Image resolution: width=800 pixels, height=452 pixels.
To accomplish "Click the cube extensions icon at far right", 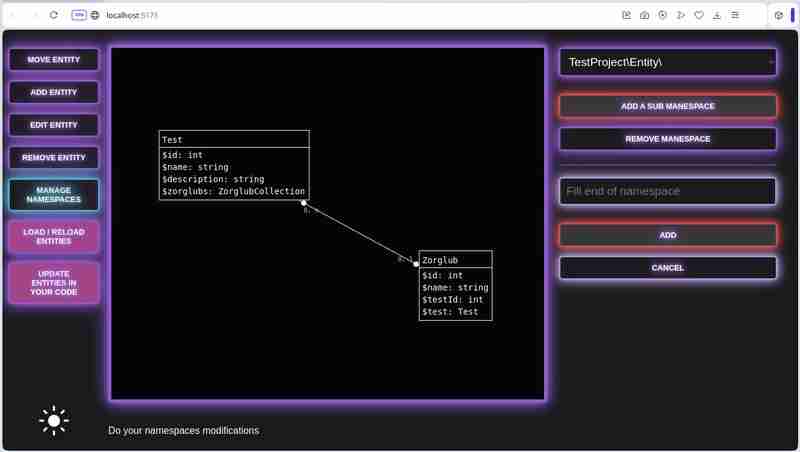I will [x=779, y=15].
